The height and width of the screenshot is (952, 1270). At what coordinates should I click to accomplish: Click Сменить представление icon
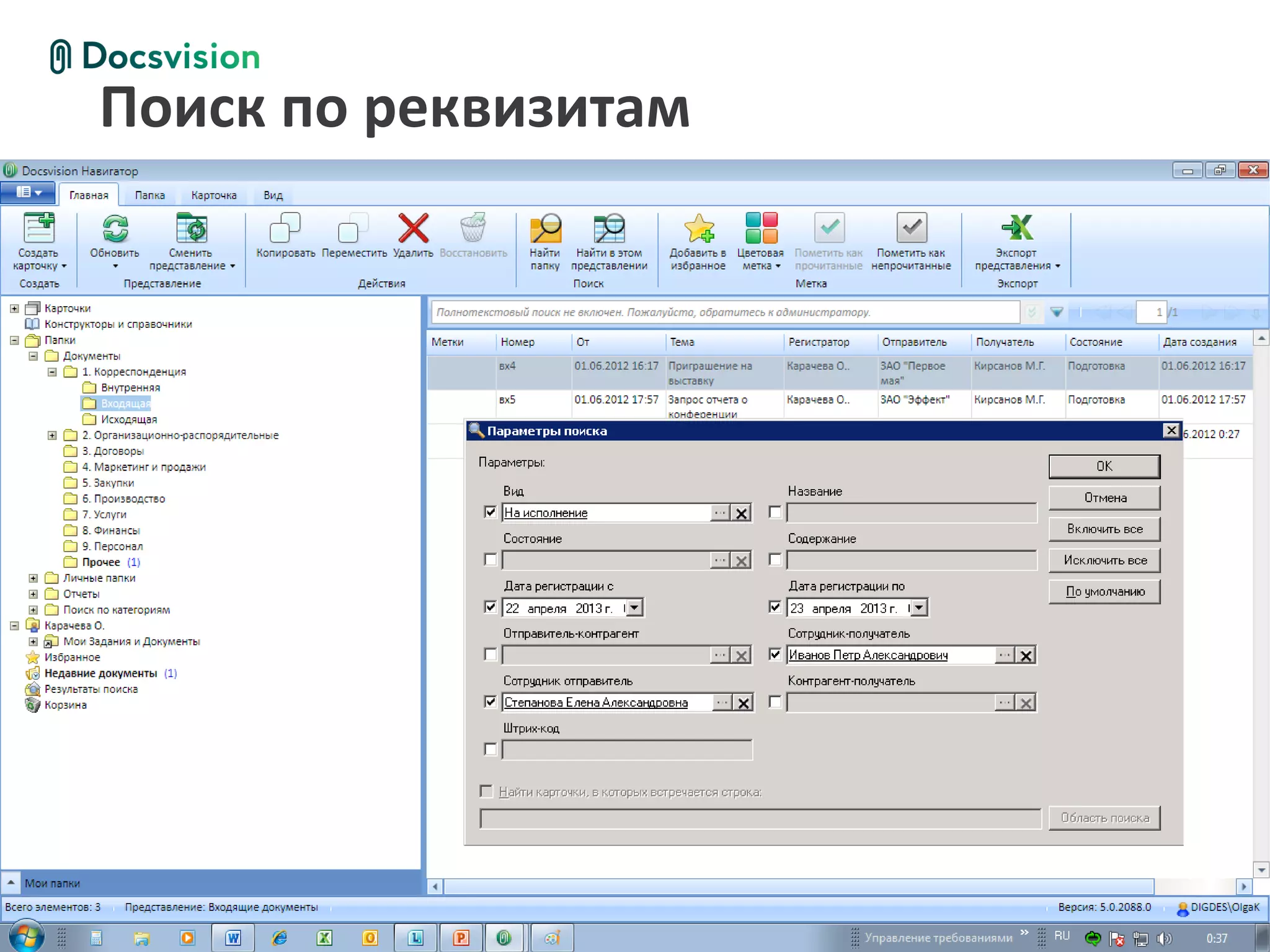coord(191,227)
